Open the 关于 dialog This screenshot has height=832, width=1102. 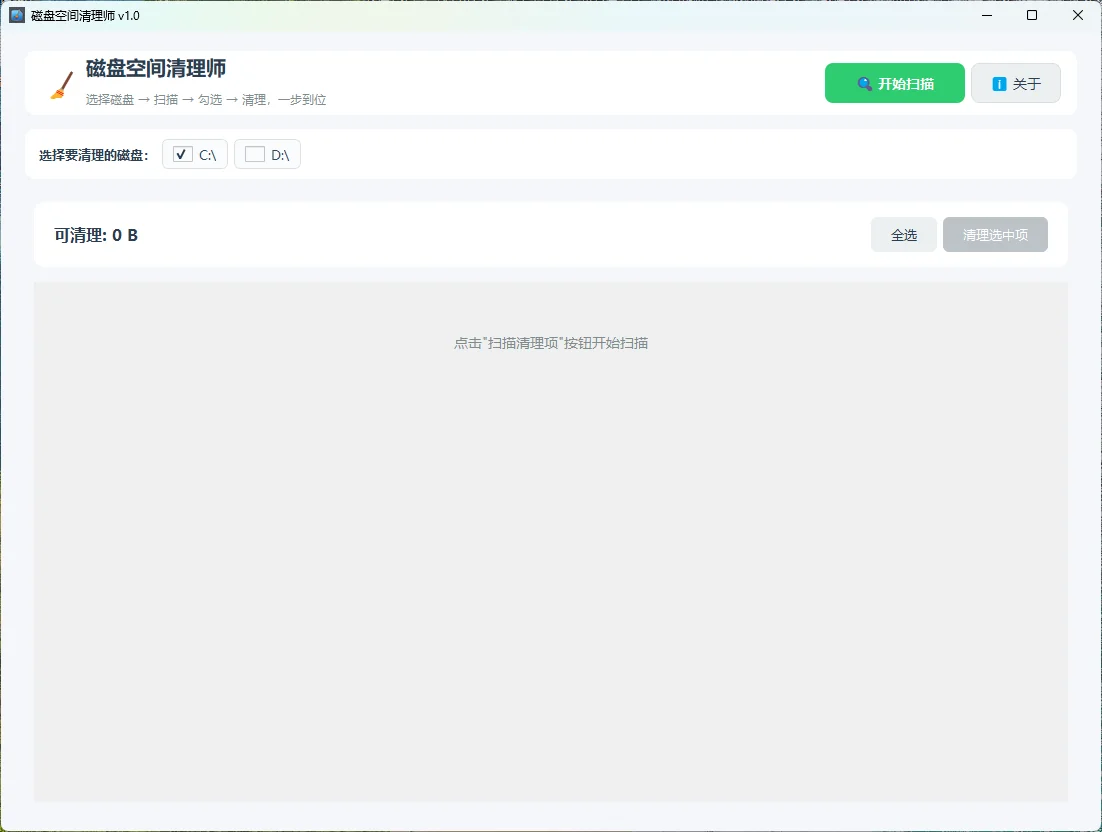point(1016,84)
